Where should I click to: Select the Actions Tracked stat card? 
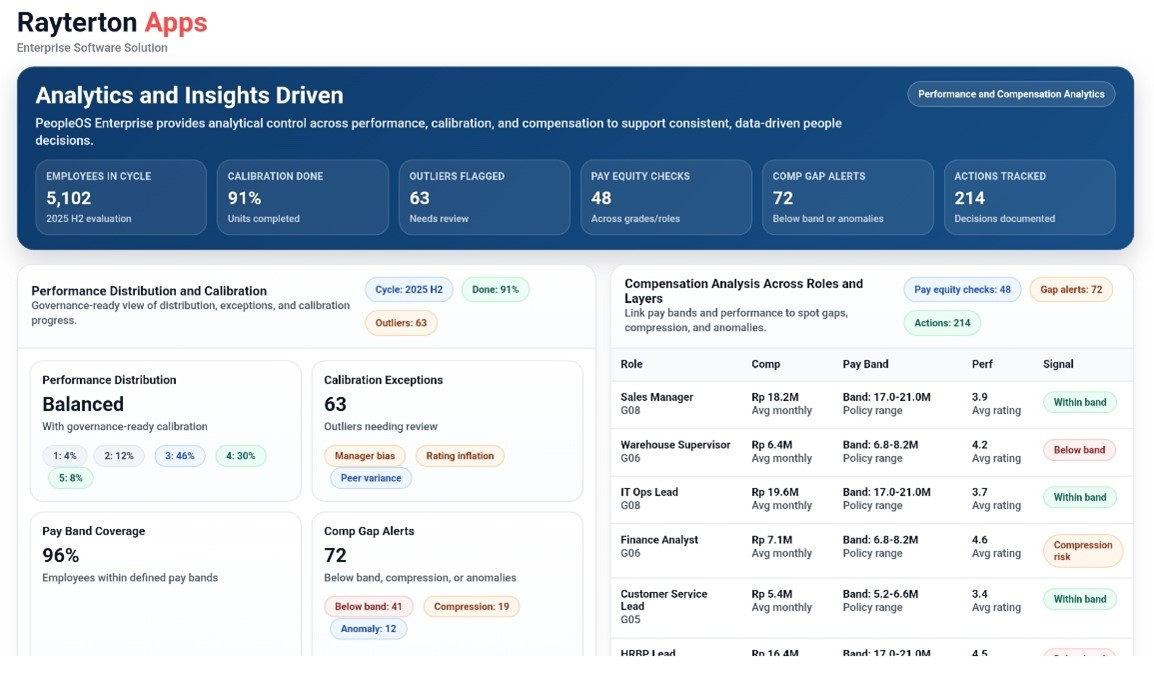1029,197
